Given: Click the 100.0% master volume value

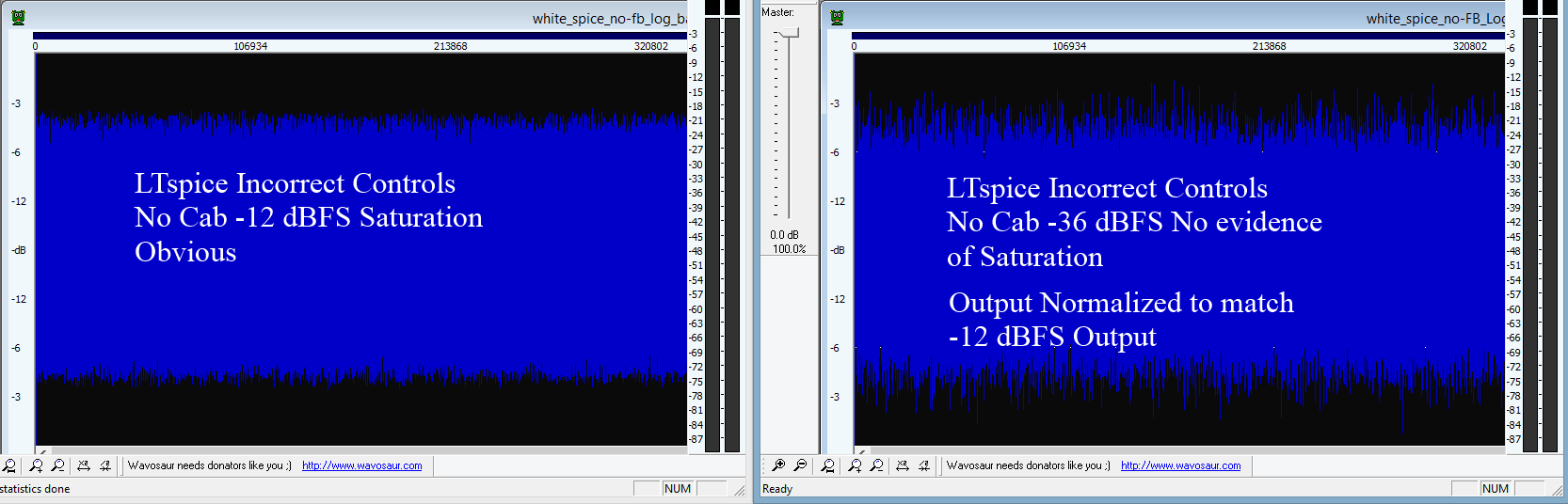Looking at the screenshot, I should click(x=790, y=249).
